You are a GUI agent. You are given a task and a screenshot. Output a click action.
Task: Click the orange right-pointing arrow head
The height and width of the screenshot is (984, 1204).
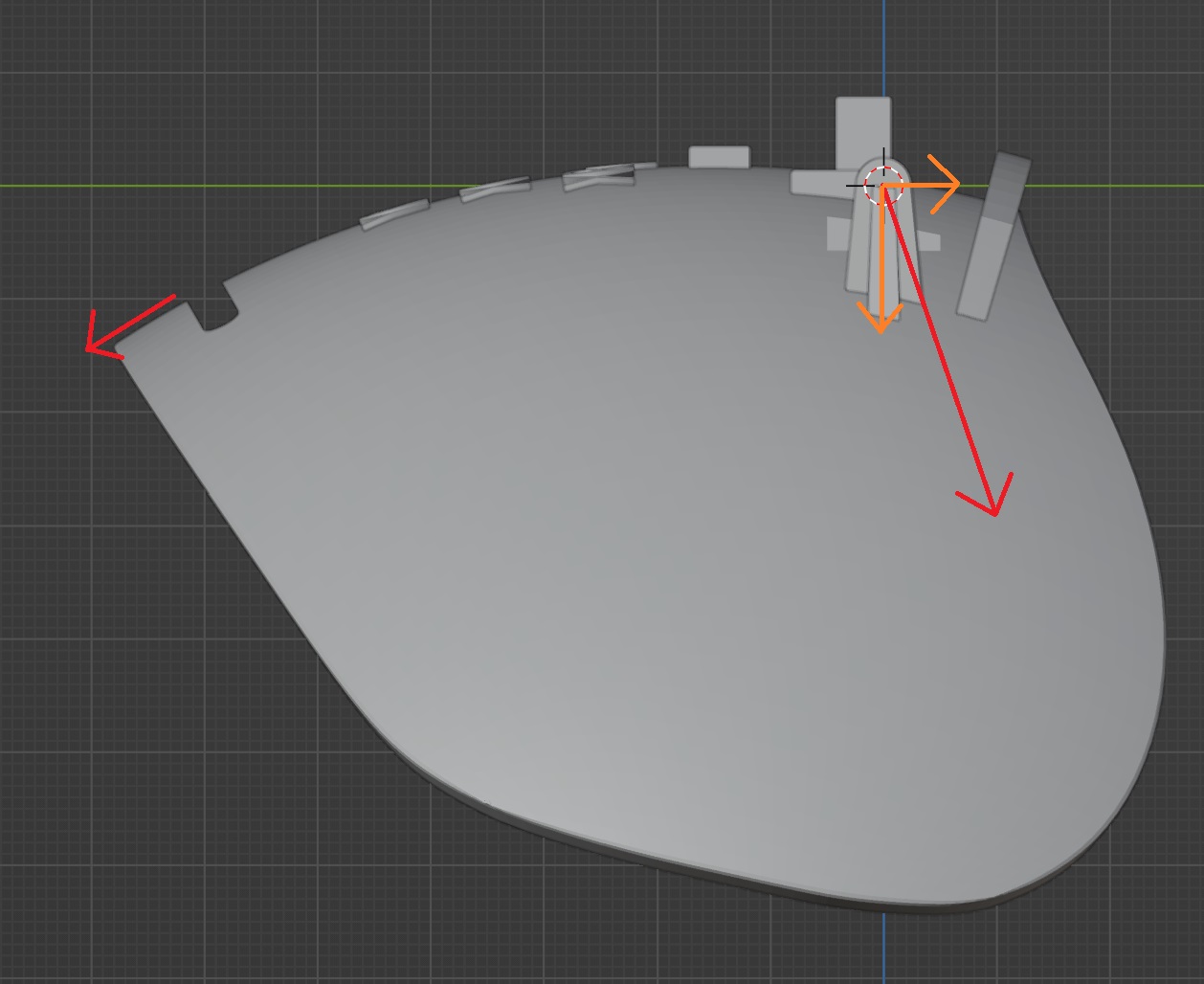(950, 184)
